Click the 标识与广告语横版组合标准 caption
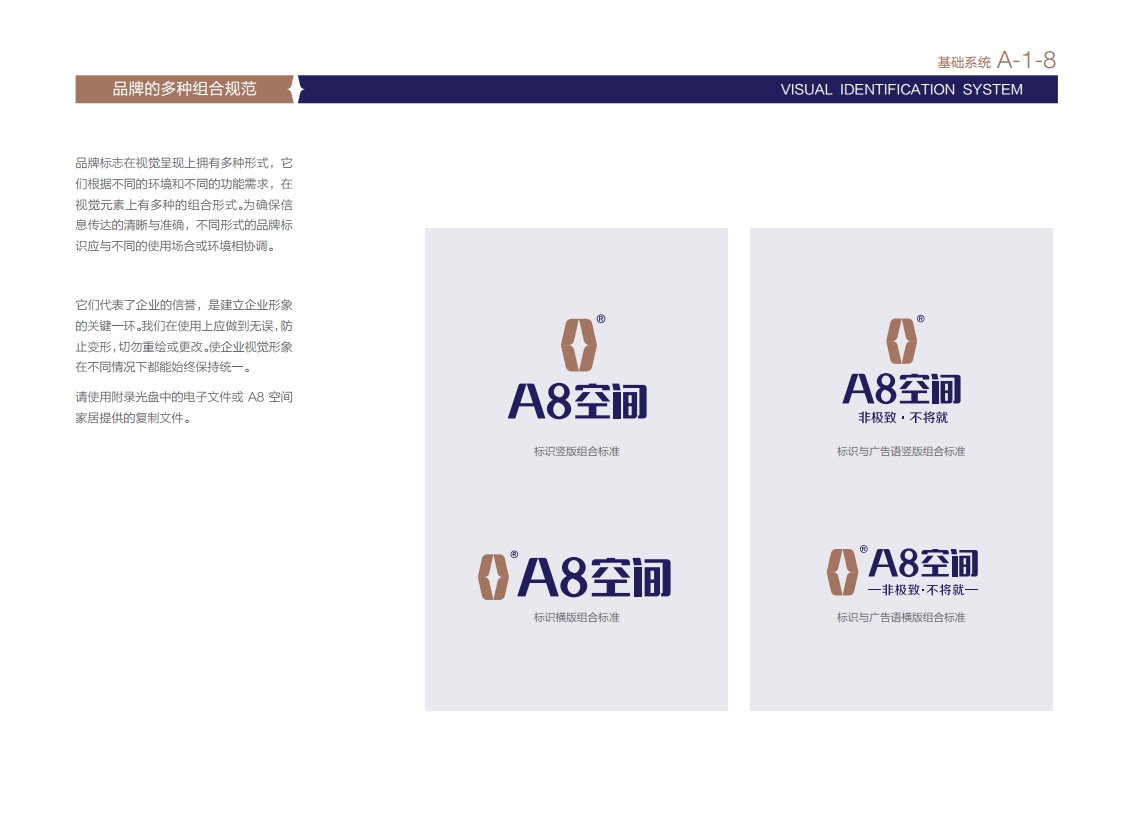The height and width of the screenshot is (831, 1134). point(901,618)
